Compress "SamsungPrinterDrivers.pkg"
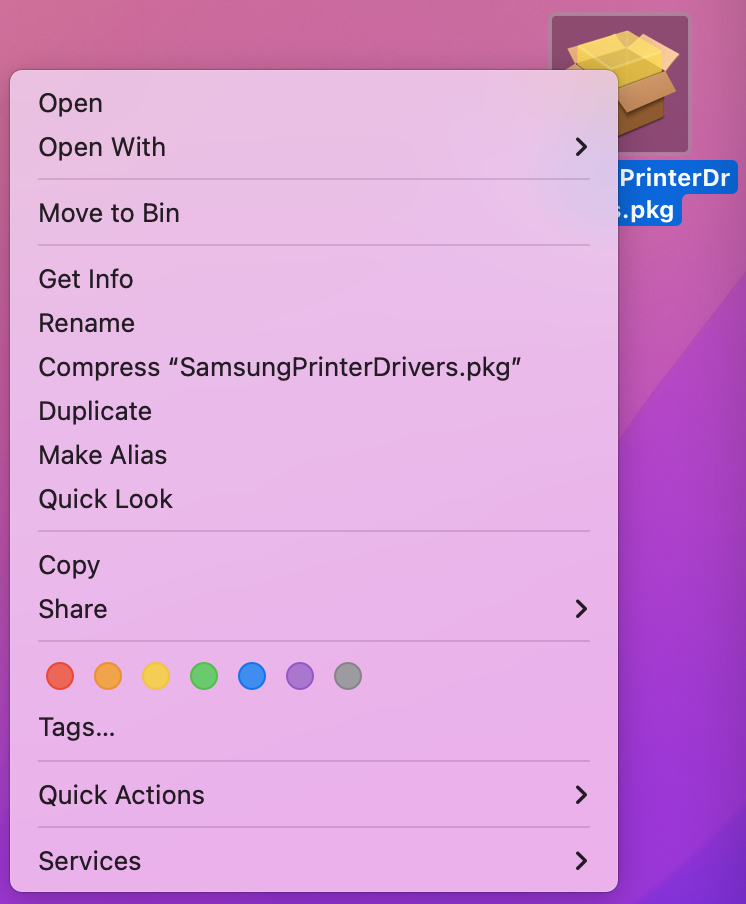Viewport: 746px width, 904px height. (314, 367)
